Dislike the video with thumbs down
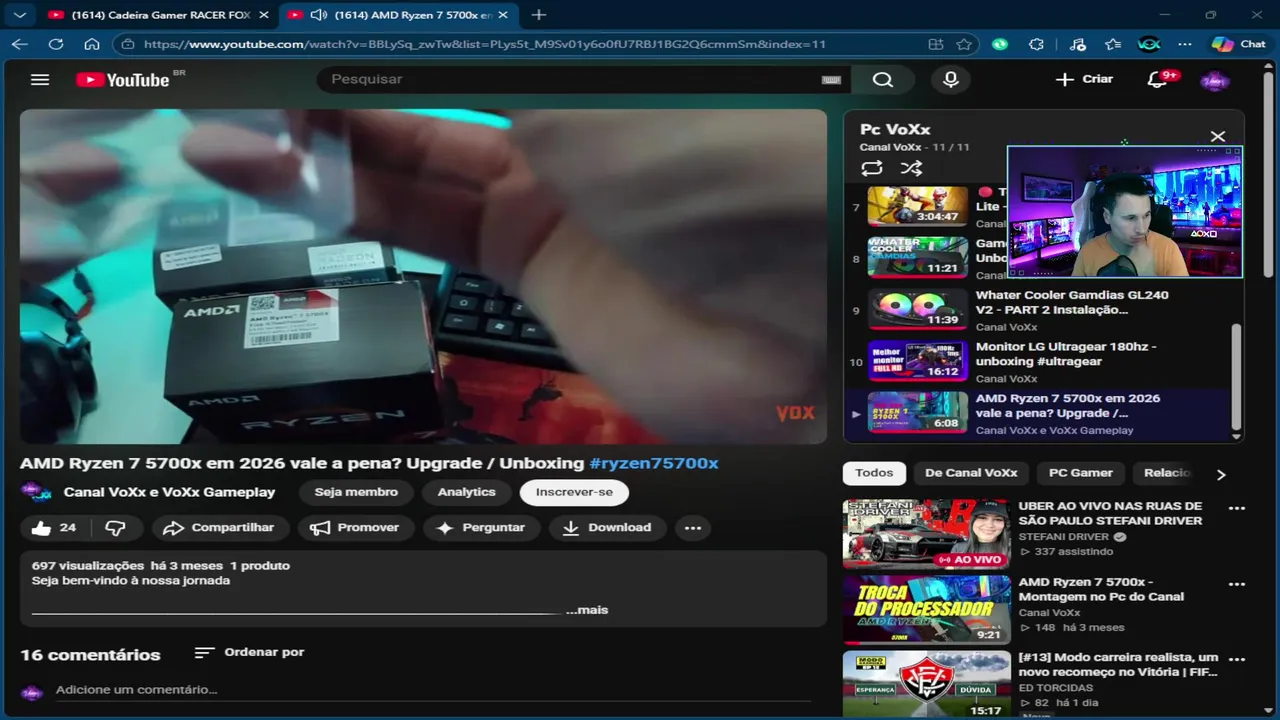Screen dimensions: 1280x720 (x=116, y=528)
